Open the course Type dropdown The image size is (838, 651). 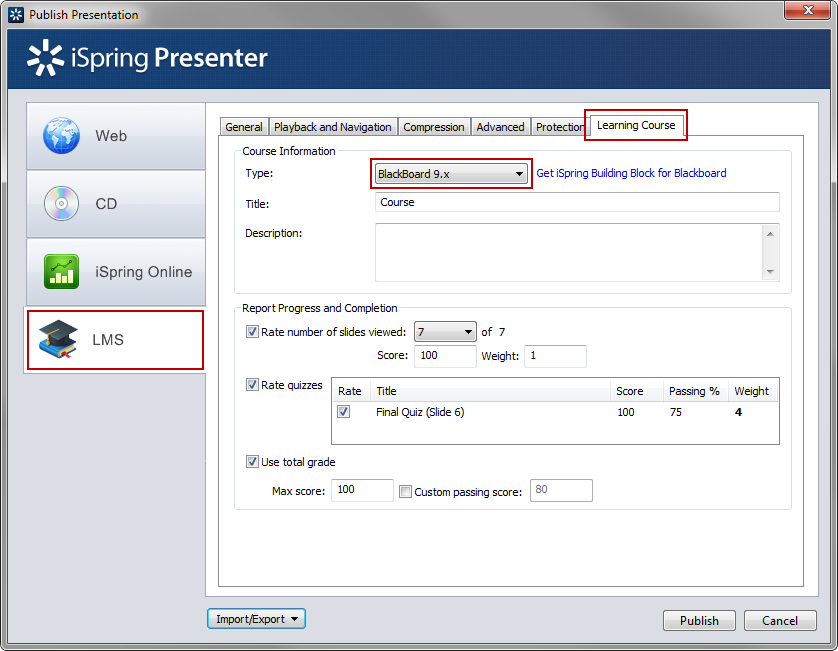tap(451, 174)
